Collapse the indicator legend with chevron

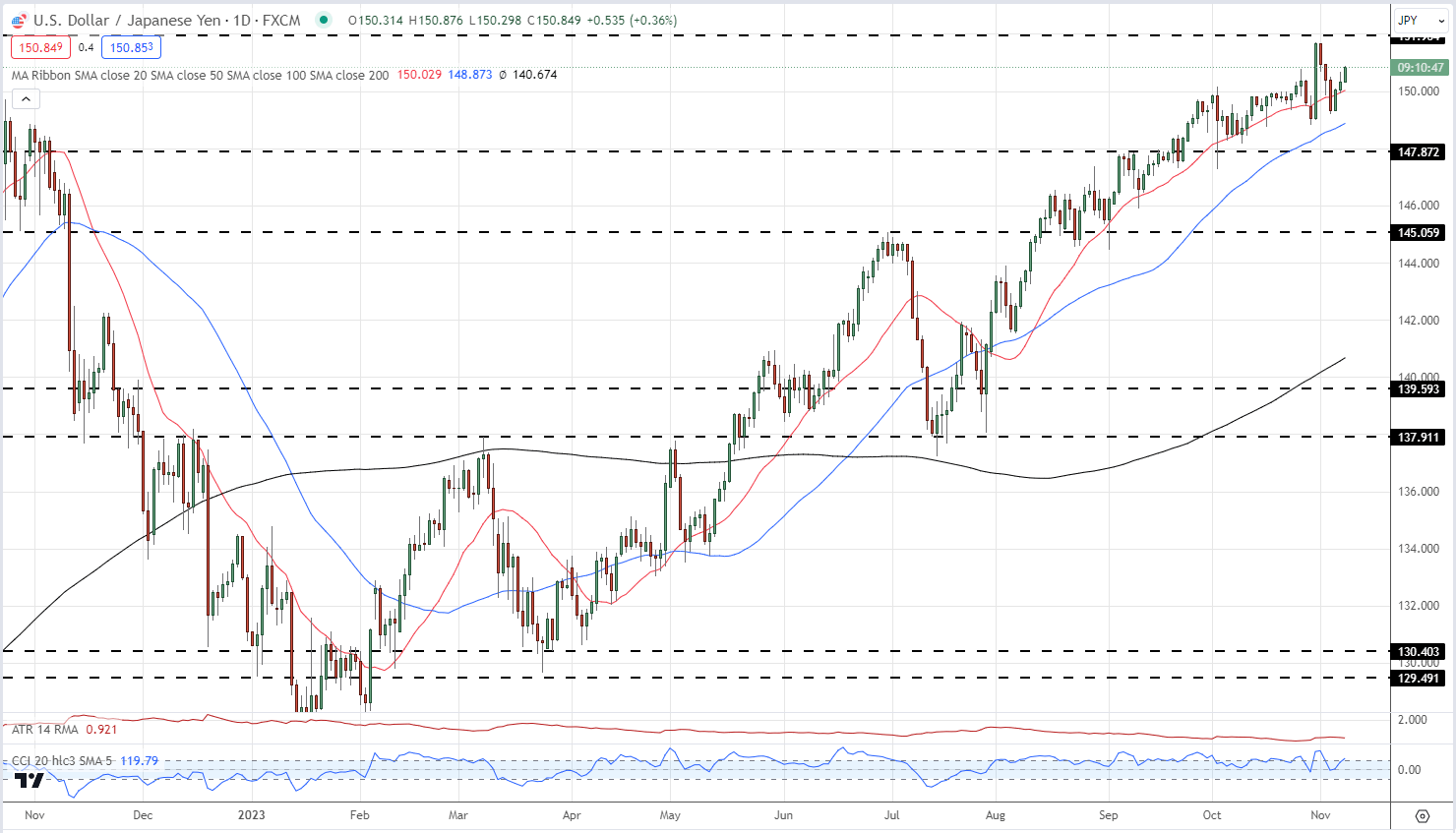click(26, 98)
